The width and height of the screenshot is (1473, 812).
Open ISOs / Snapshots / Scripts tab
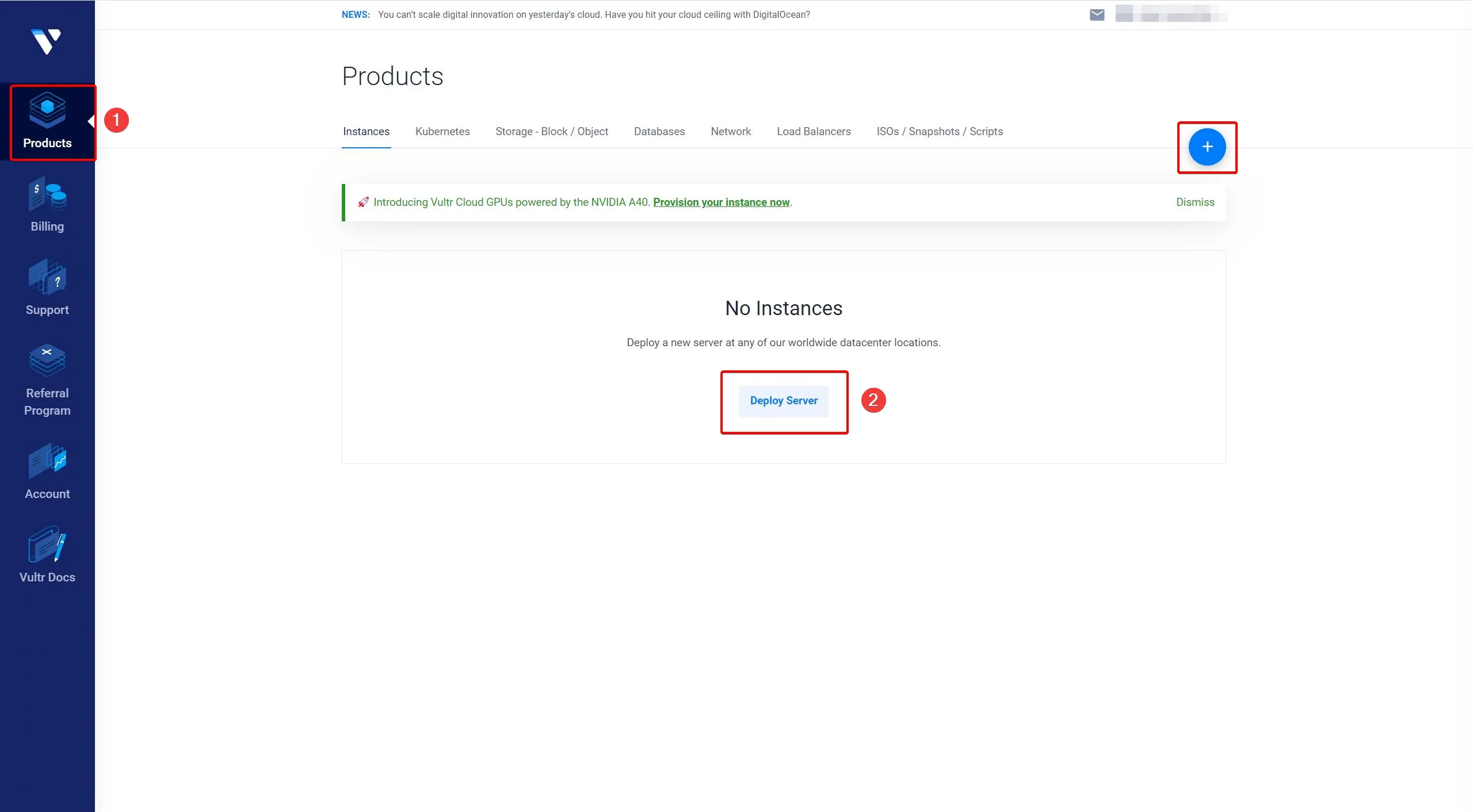pos(939,132)
